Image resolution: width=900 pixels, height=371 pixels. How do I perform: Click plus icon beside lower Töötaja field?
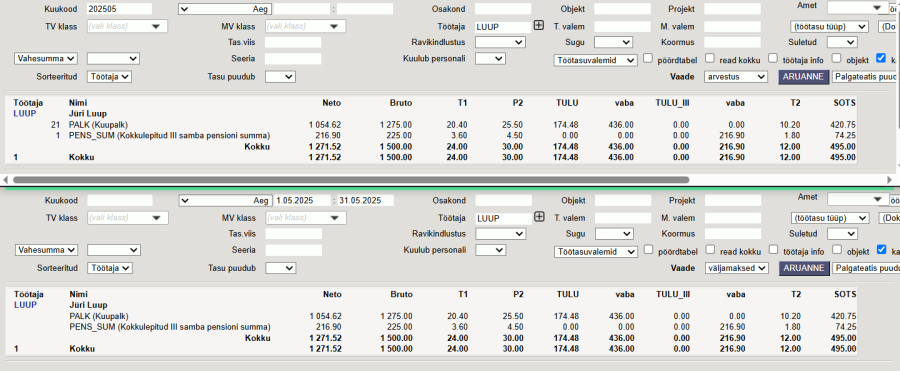coord(538,217)
